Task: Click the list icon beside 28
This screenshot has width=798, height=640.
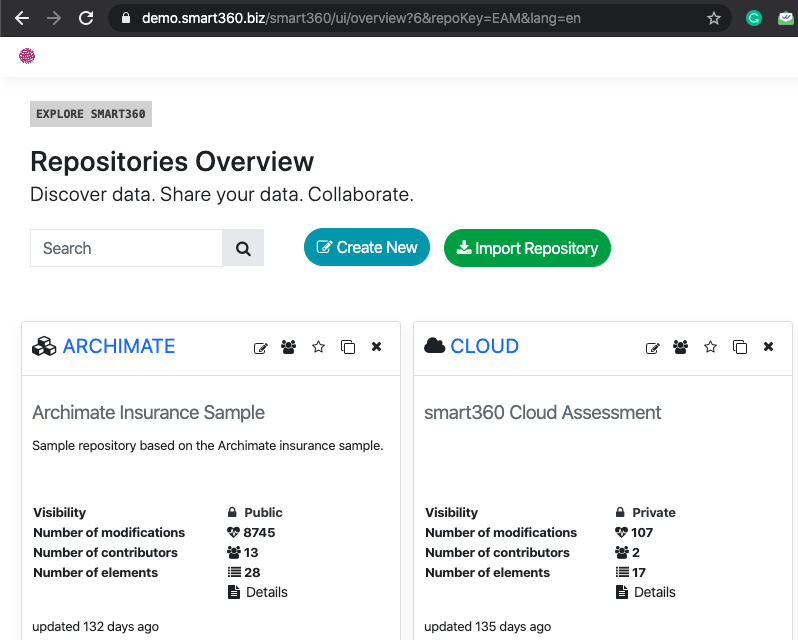Action: pyautogui.click(x=234, y=572)
